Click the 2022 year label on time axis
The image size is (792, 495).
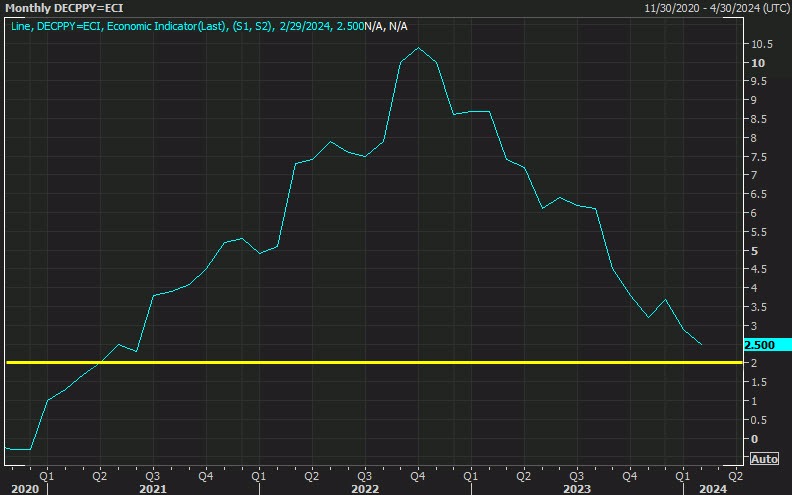pyautogui.click(x=365, y=489)
